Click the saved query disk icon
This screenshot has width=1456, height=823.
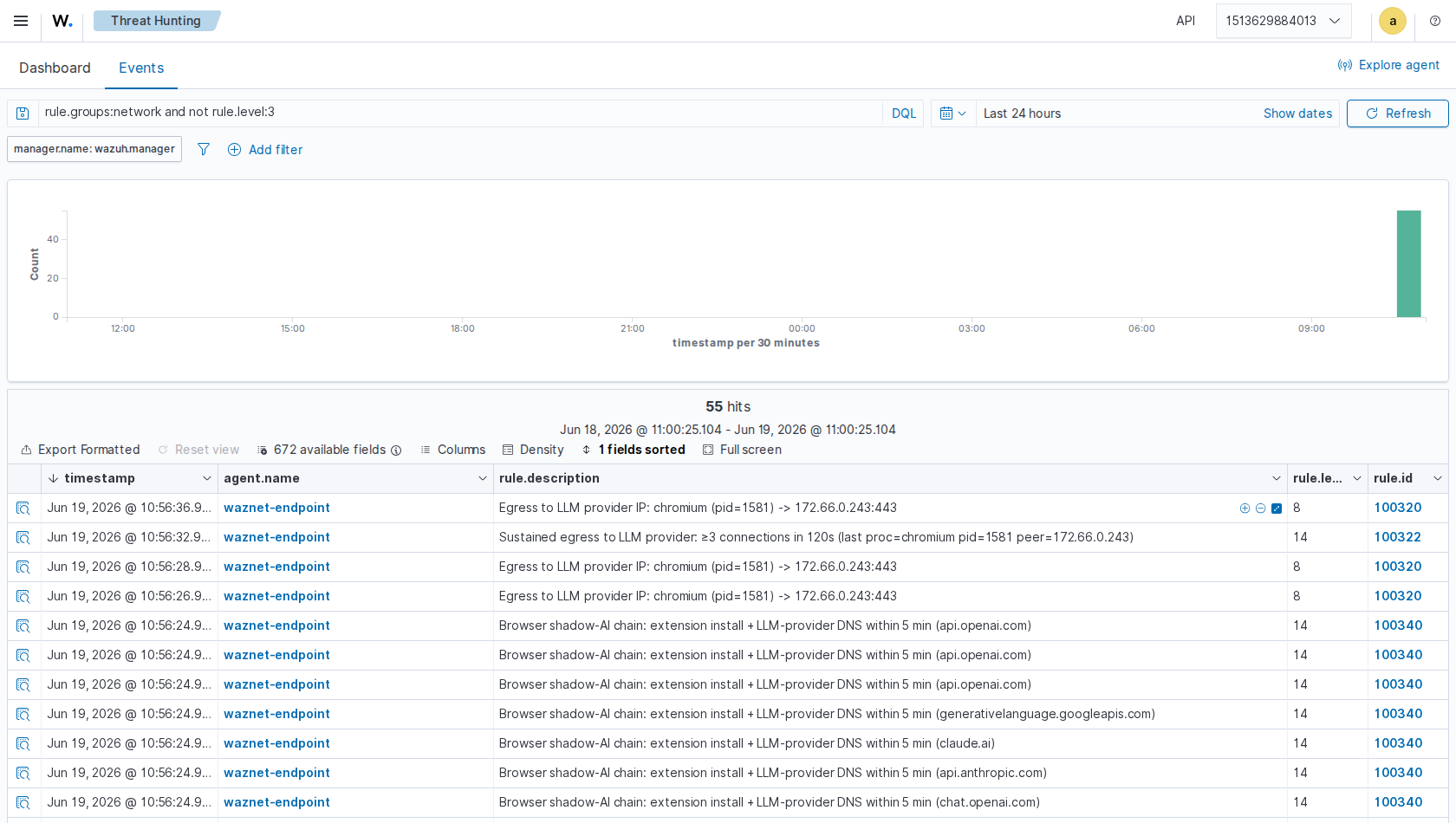pyautogui.click(x=23, y=113)
